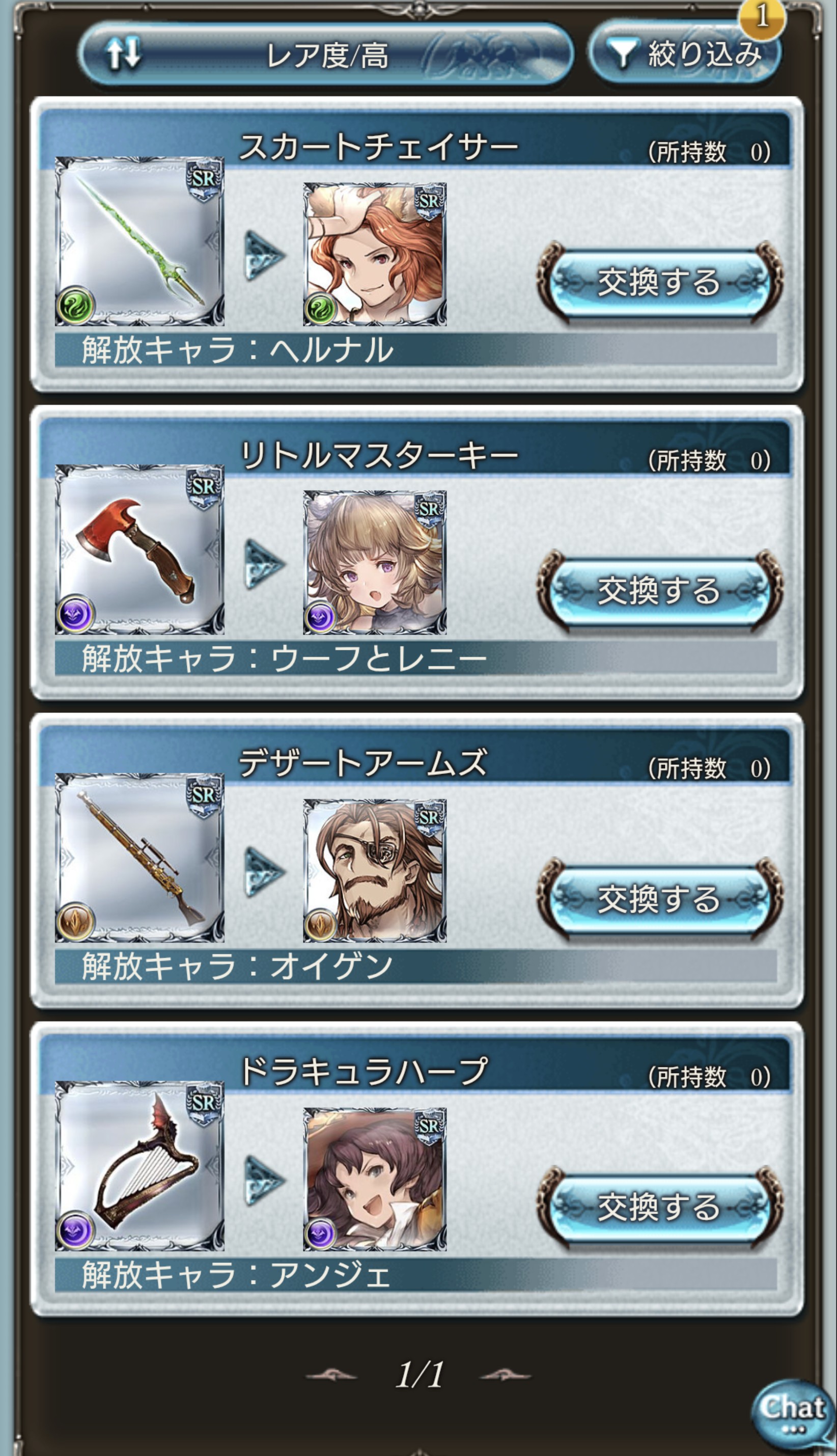Image resolution: width=837 pixels, height=1456 pixels.
Task: Open the レア度/高 sort dropdown
Action: pyautogui.click(x=326, y=54)
